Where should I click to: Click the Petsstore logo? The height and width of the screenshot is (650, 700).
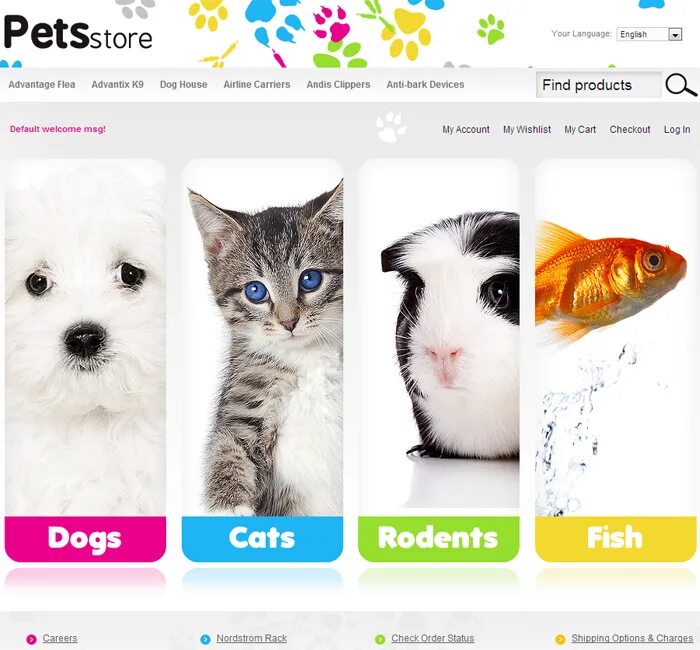coord(78,33)
